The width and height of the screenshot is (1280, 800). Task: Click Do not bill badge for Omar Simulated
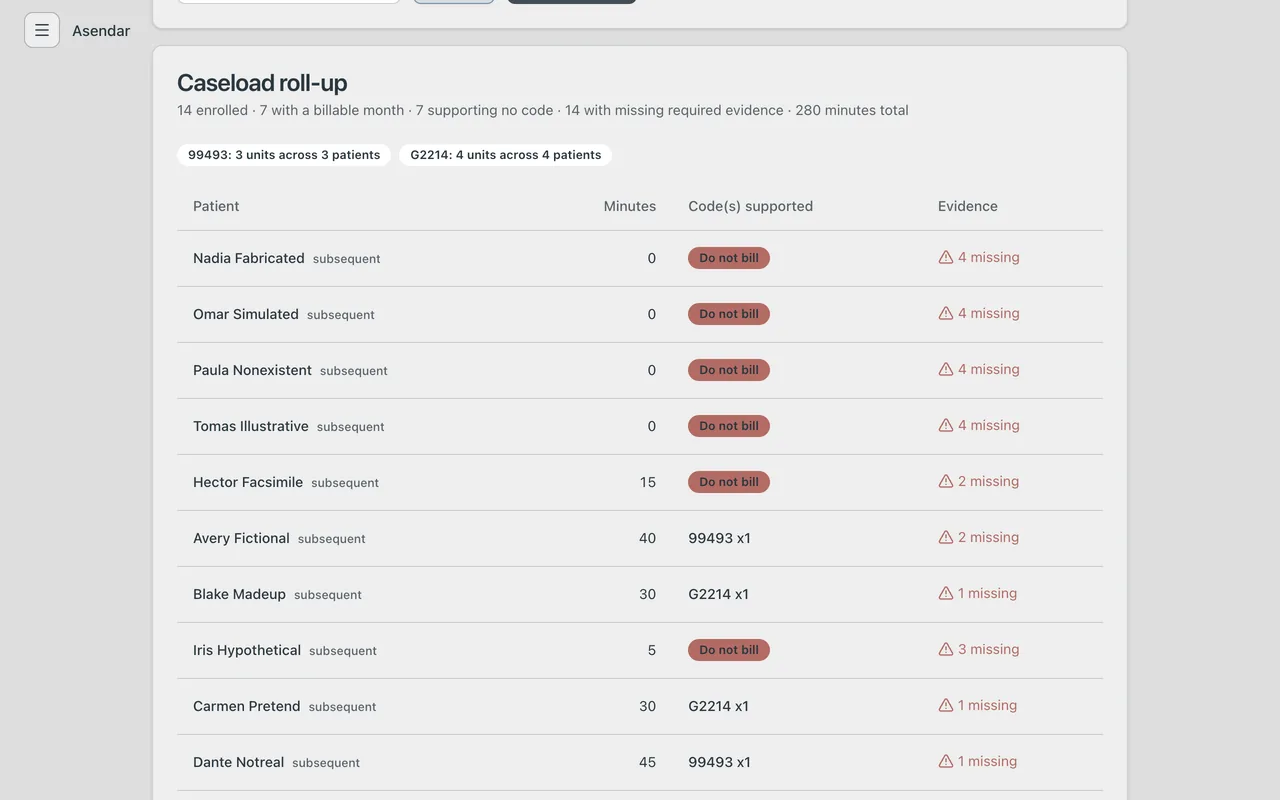click(729, 314)
